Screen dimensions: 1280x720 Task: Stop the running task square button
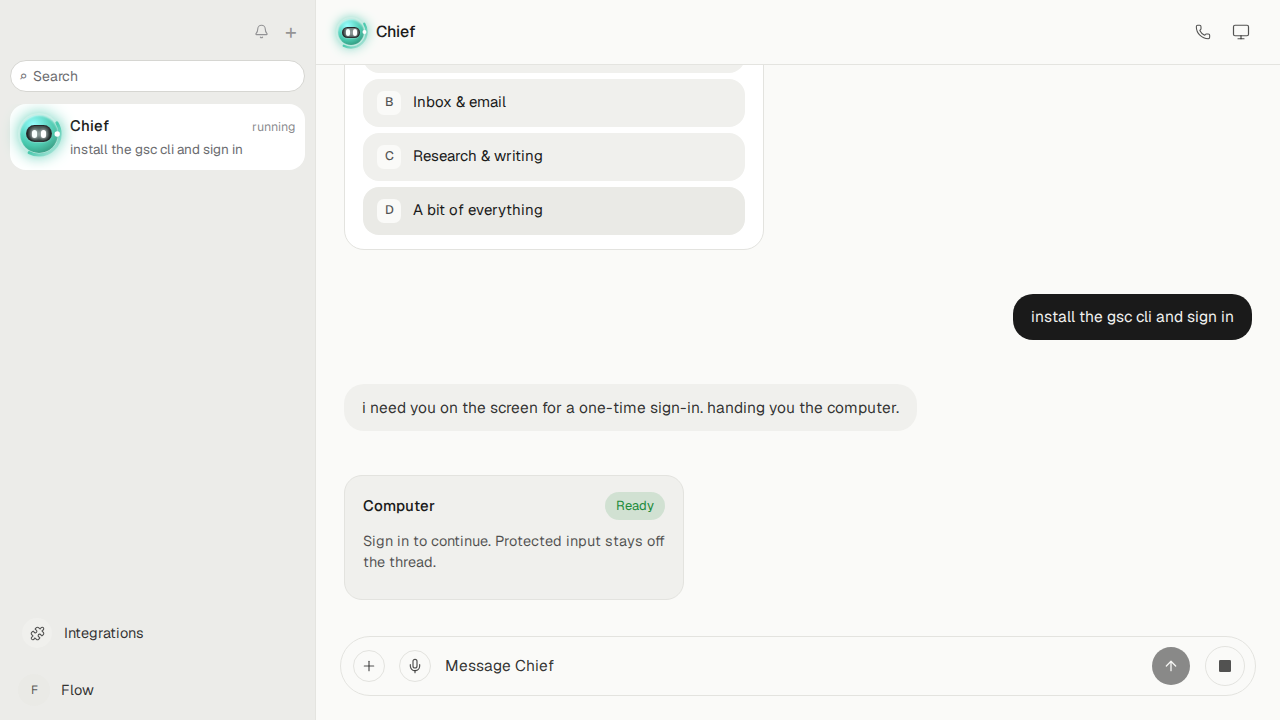coord(1225,666)
